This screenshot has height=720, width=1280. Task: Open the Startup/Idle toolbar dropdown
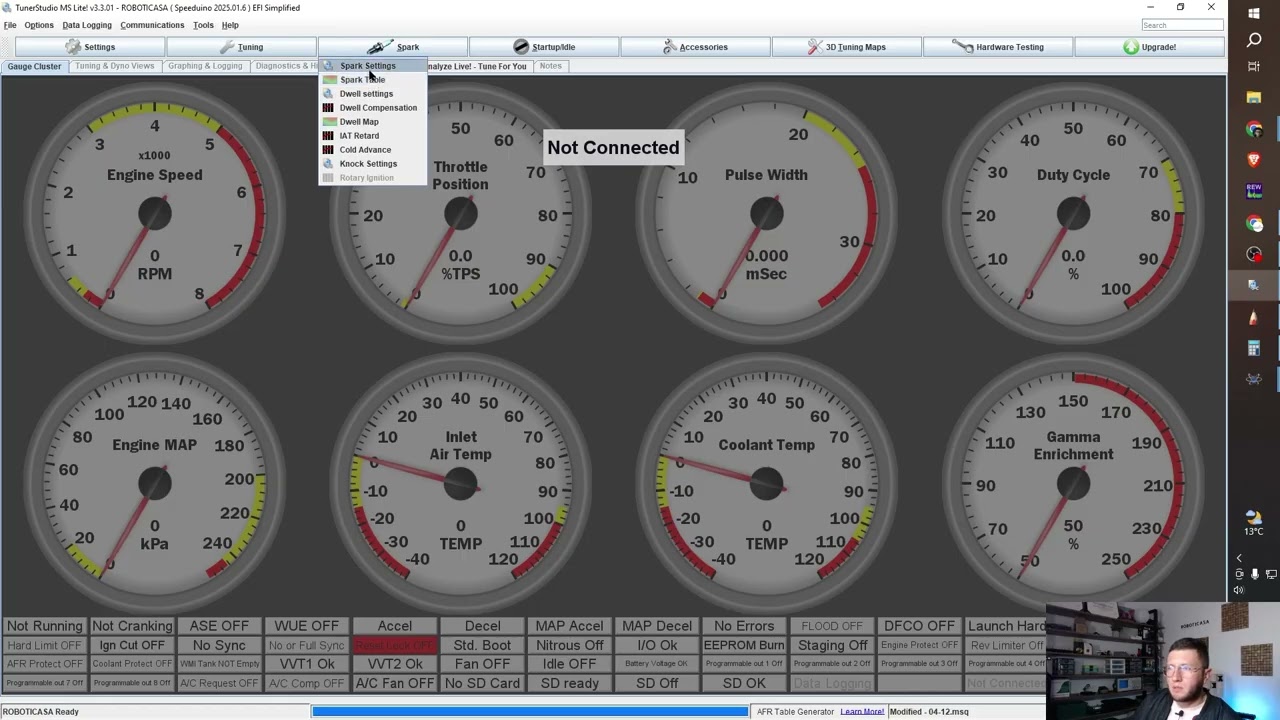point(543,47)
